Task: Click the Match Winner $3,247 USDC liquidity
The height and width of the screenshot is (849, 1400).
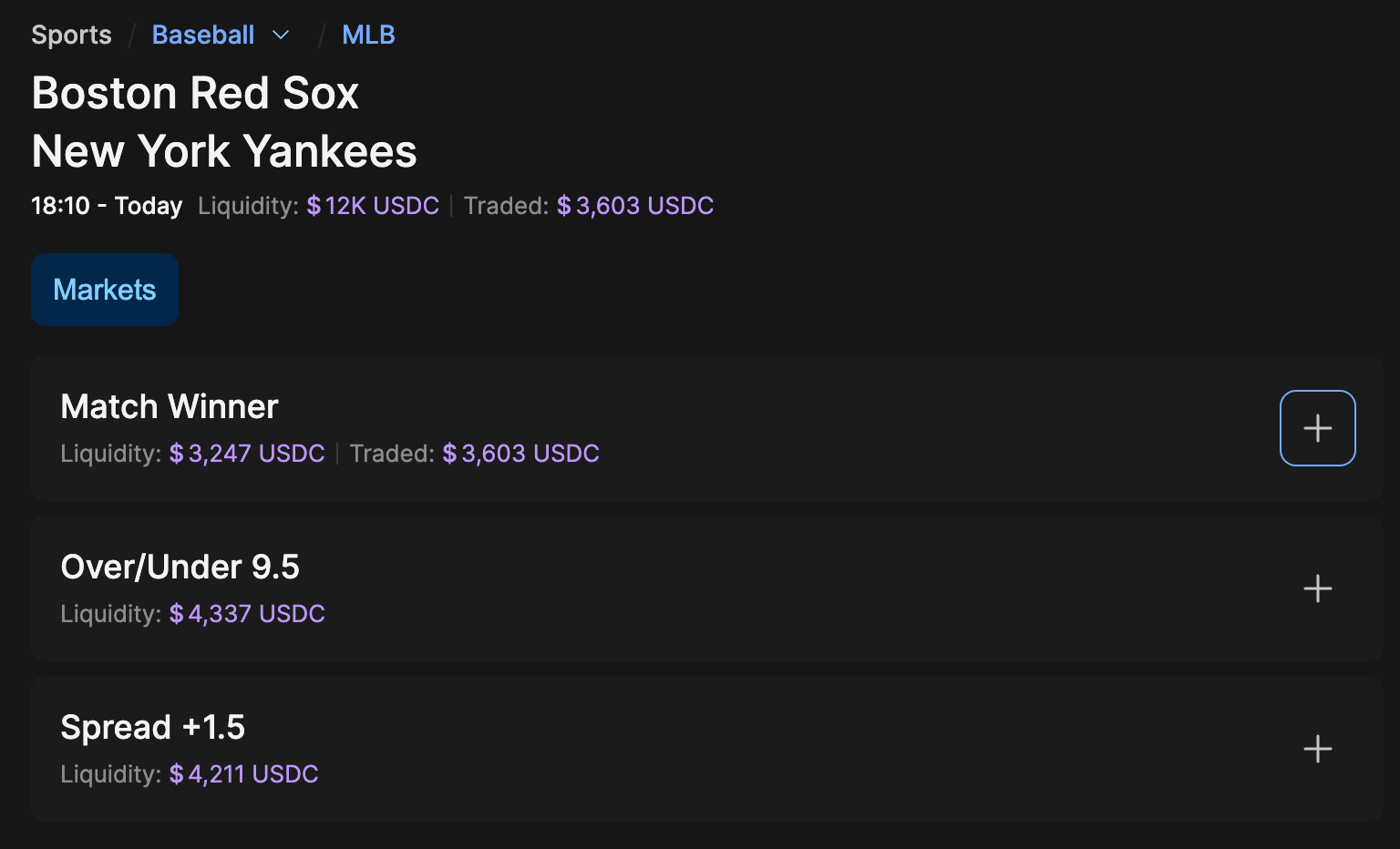Action: [247, 454]
